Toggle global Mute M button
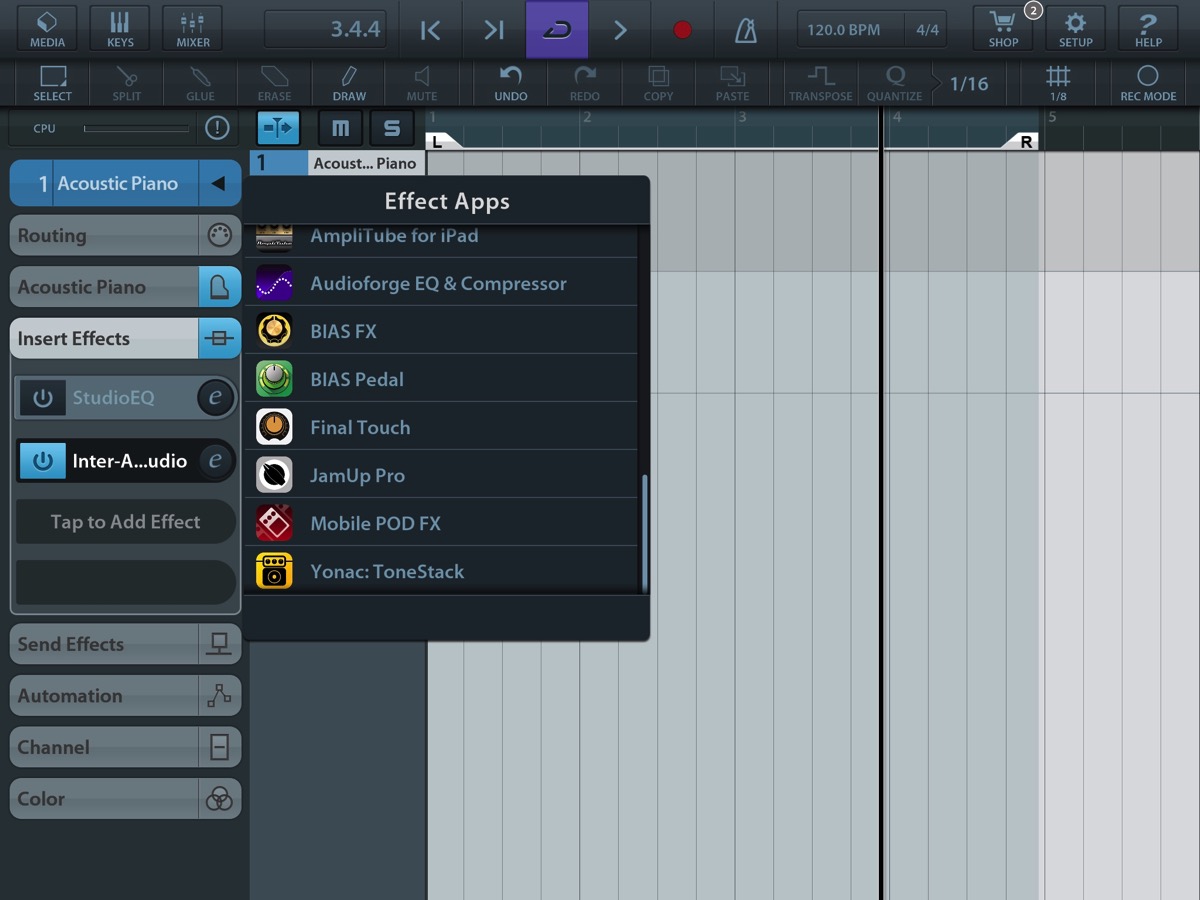 pos(341,128)
